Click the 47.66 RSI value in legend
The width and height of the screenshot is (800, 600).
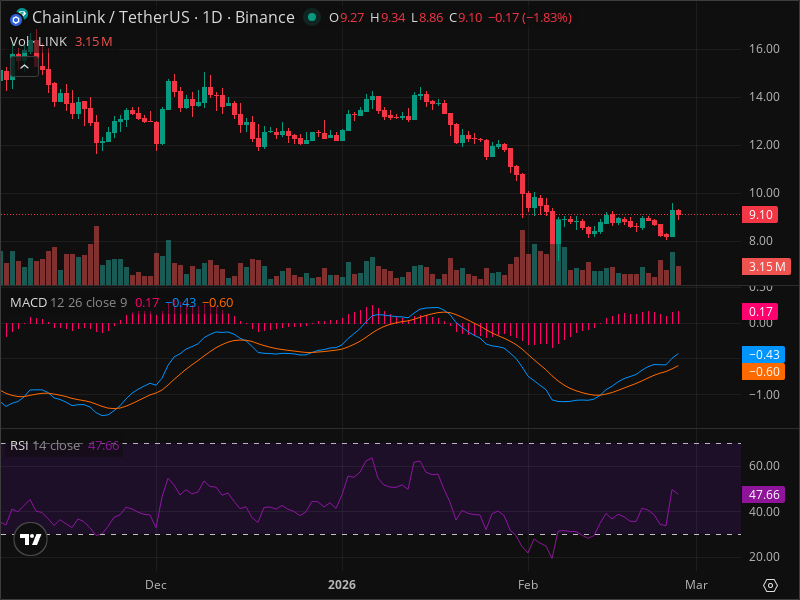(104, 445)
